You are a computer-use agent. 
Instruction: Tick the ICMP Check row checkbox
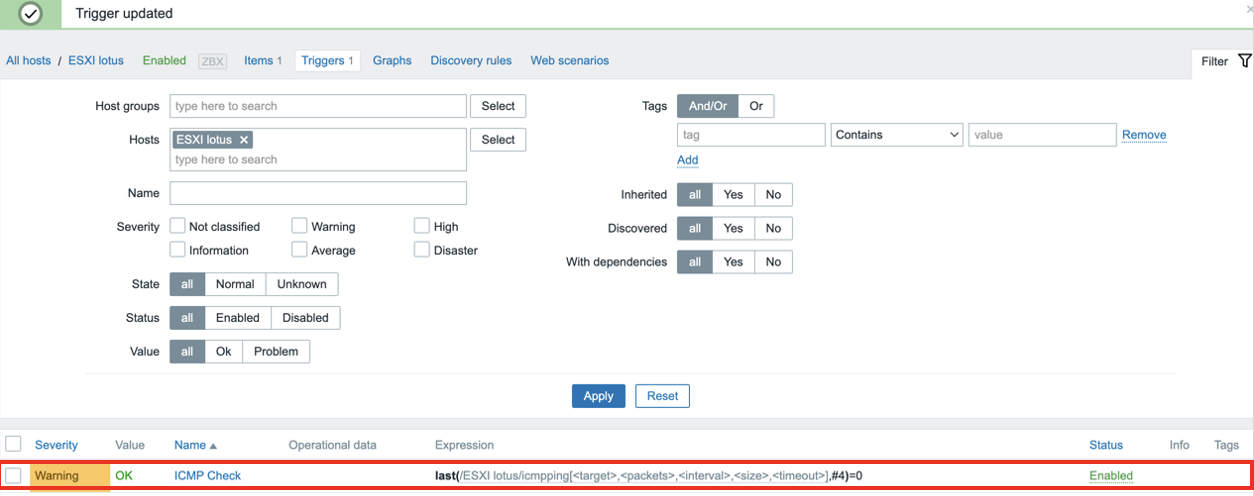click(14, 475)
